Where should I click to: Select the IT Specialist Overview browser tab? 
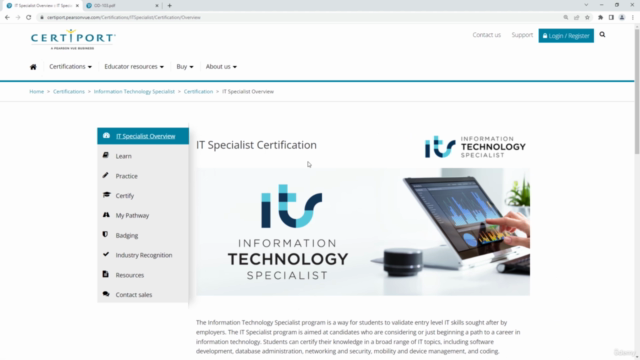tap(42, 6)
